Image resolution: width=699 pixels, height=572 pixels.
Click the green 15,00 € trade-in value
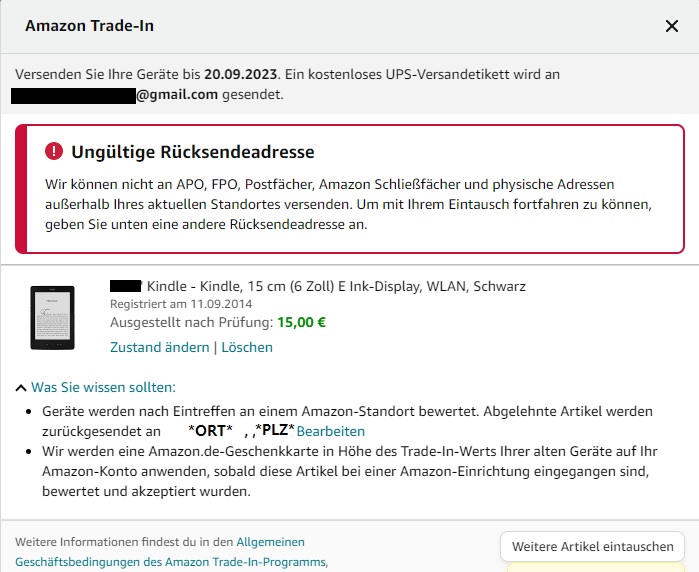tap(301, 322)
